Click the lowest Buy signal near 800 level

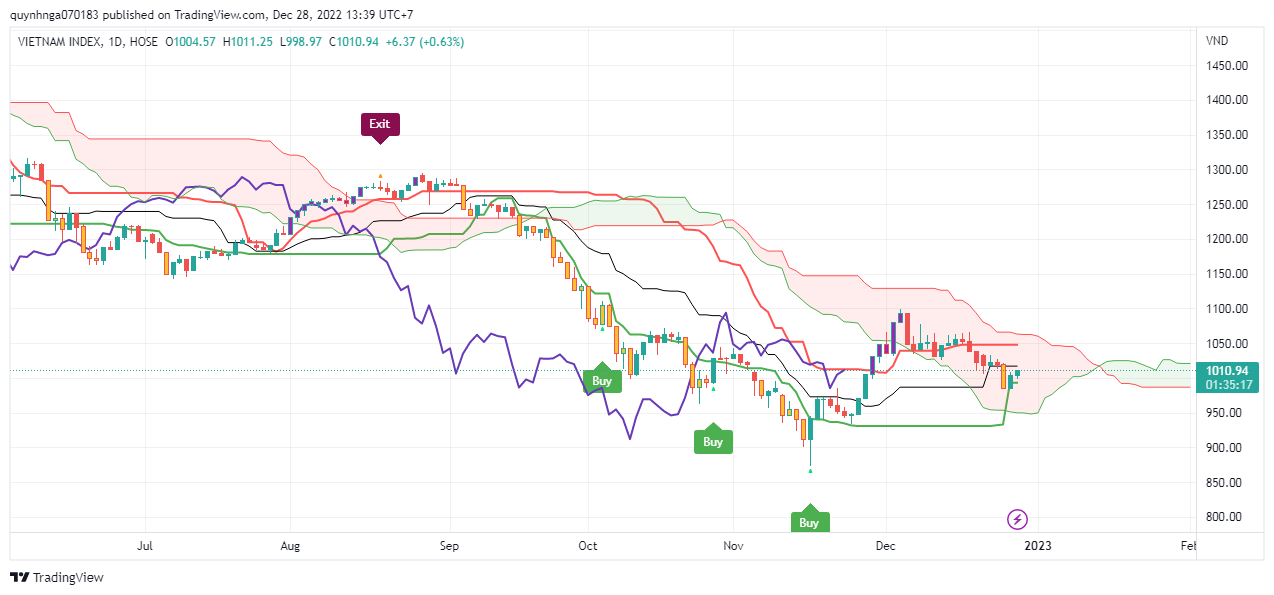[809, 521]
